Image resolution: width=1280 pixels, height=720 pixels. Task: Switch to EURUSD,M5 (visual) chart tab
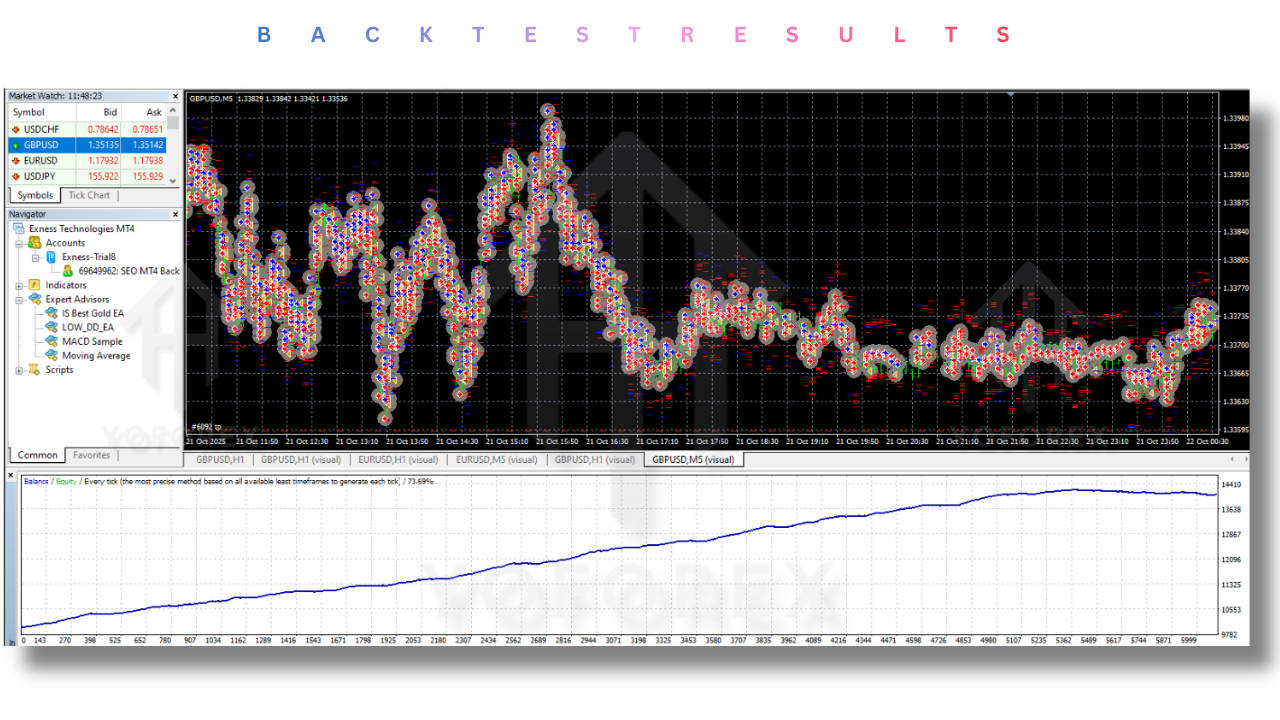(x=496, y=460)
